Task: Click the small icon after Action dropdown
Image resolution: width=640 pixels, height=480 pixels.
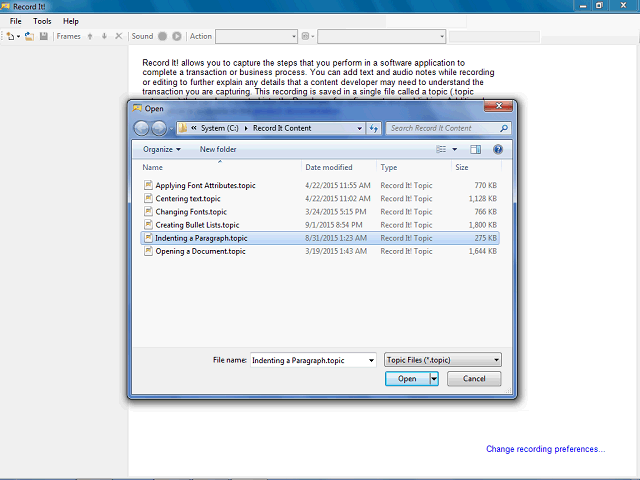Action: point(305,36)
